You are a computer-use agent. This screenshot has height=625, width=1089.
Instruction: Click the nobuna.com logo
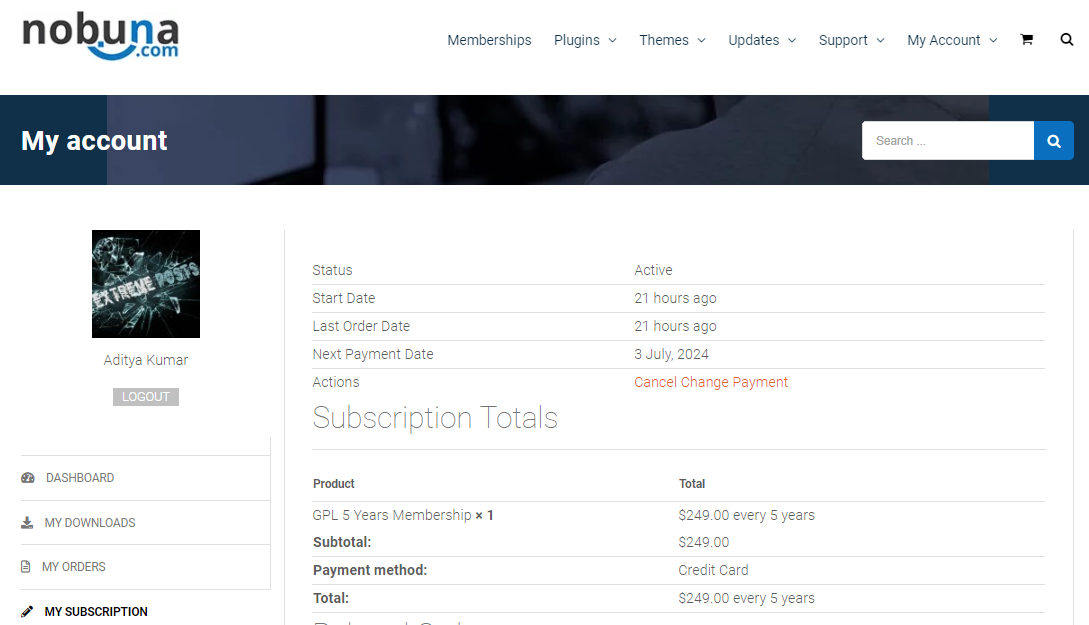click(x=100, y=37)
